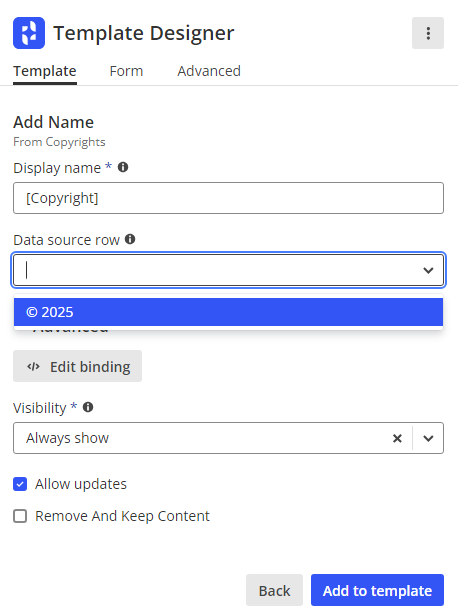Show info tooltip for Visibility

click(88, 407)
